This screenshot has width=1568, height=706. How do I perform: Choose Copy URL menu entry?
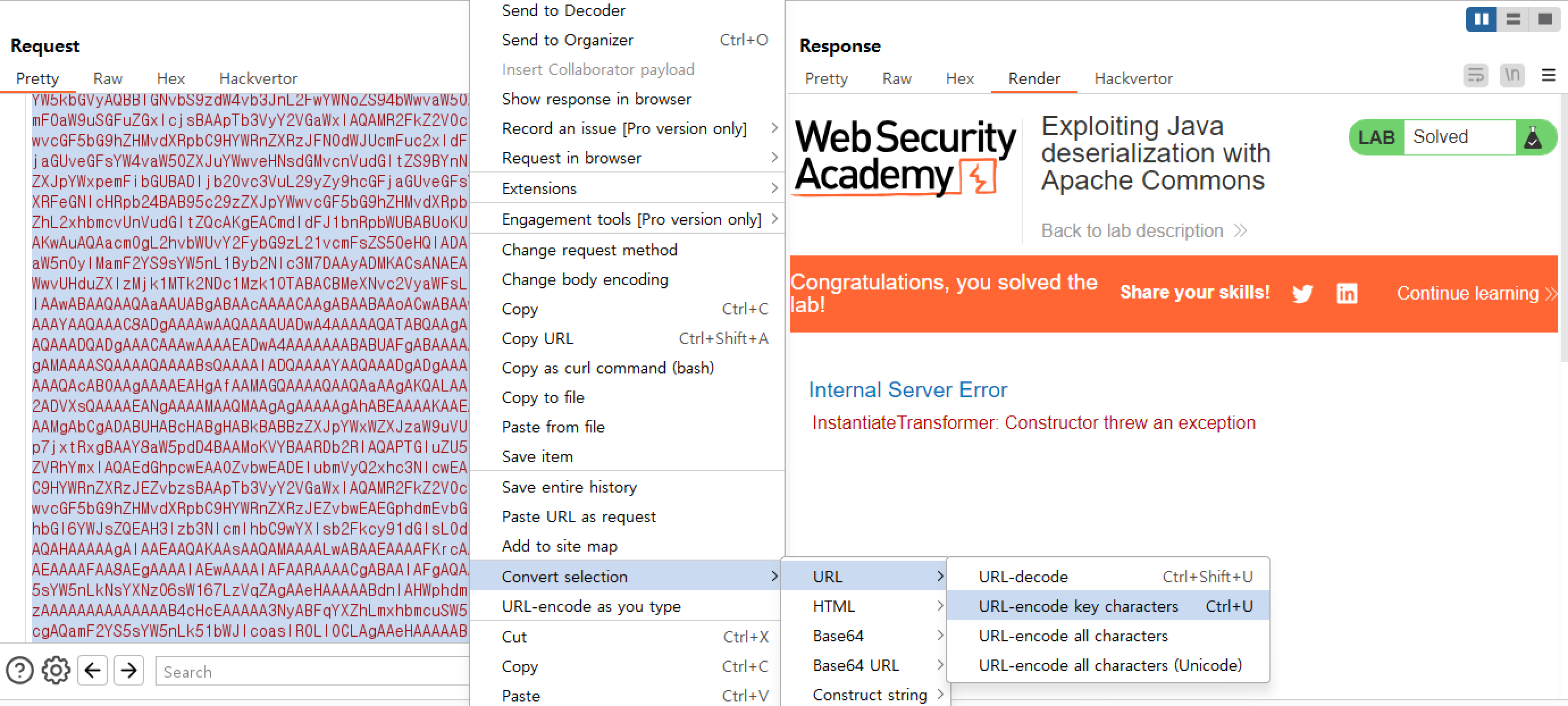[x=627, y=338]
